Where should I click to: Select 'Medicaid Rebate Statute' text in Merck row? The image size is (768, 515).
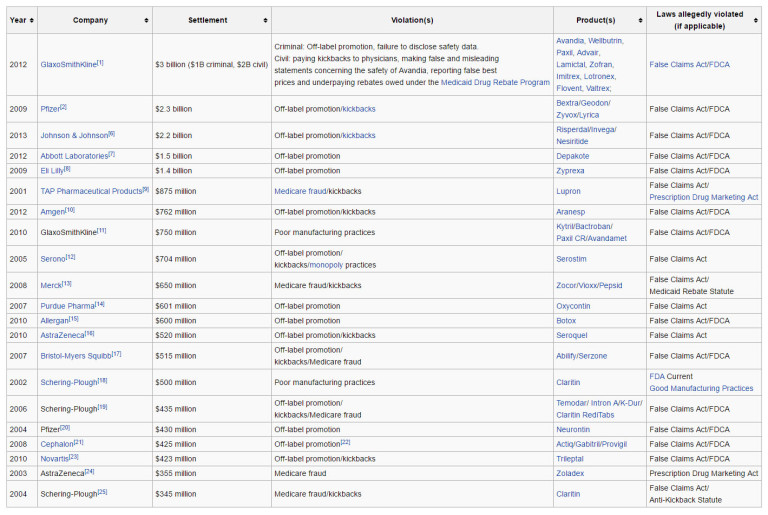point(692,291)
